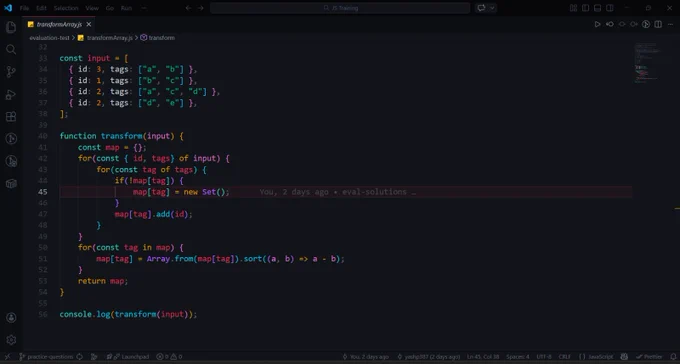Click the Run file play icon
The height and width of the screenshot is (364, 680).
point(597,24)
